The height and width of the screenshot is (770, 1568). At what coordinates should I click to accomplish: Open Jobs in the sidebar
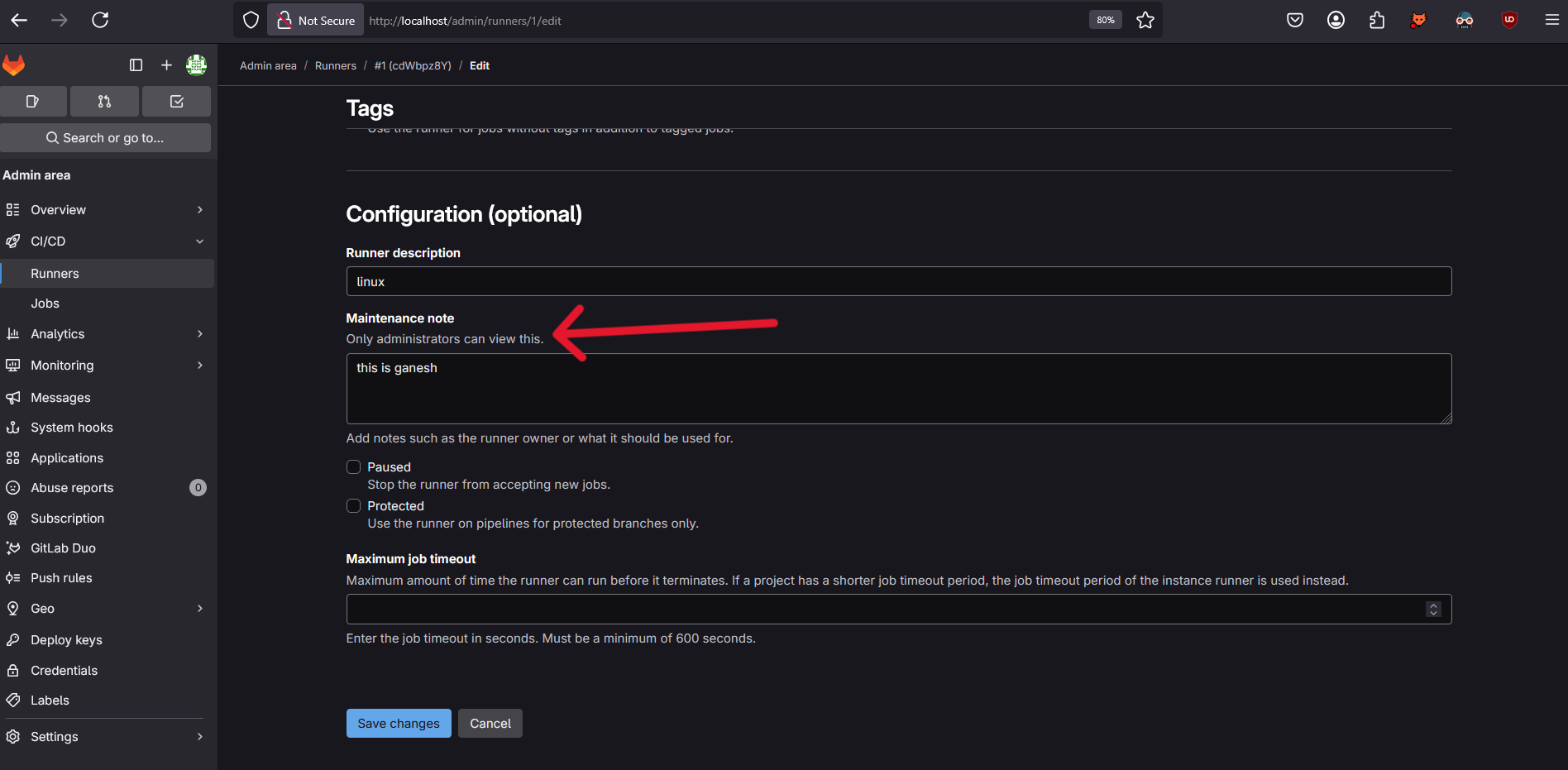coord(45,304)
